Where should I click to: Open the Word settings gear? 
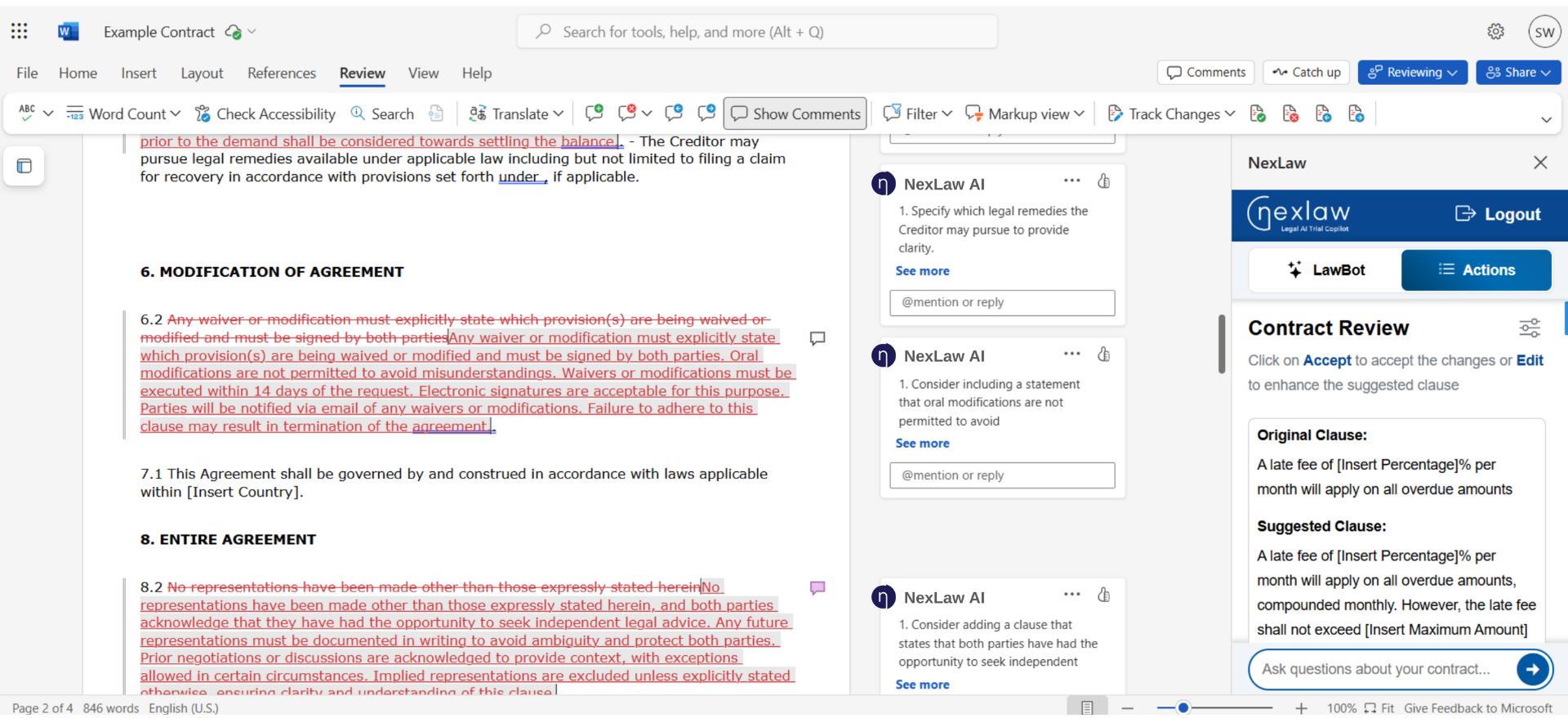click(x=1495, y=32)
